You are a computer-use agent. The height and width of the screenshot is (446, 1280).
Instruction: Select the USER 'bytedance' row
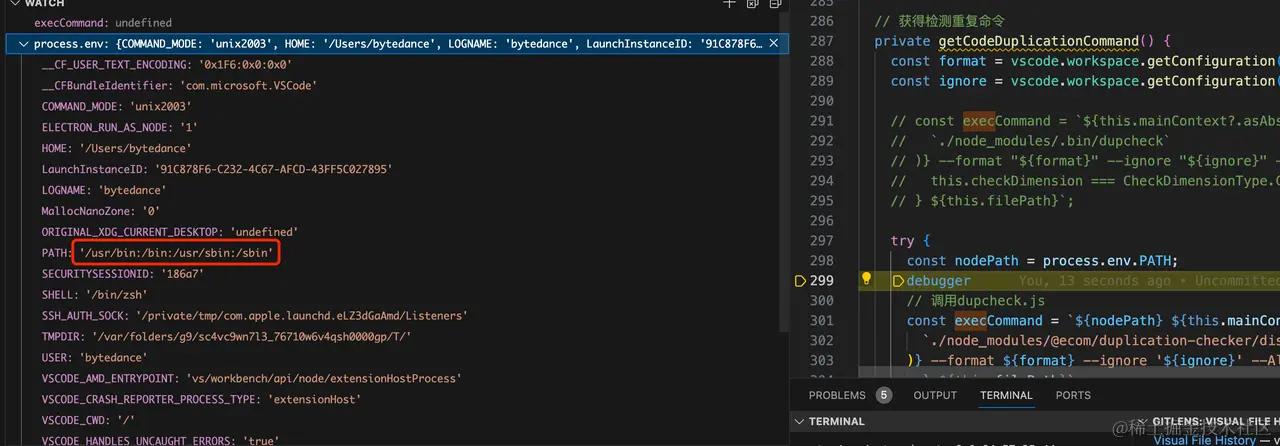point(395,358)
